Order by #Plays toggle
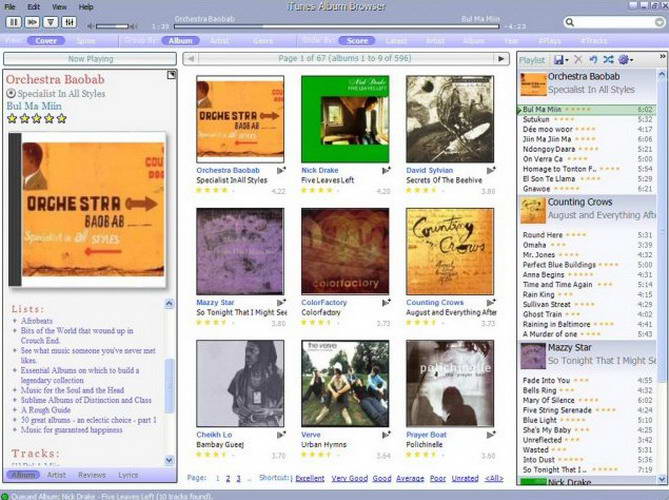 [550, 41]
